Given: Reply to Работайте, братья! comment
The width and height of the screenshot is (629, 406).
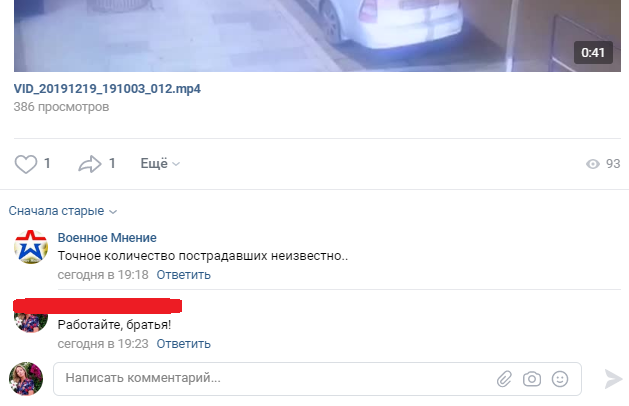Looking at the screenshot, I should click(x=183, y=344).
